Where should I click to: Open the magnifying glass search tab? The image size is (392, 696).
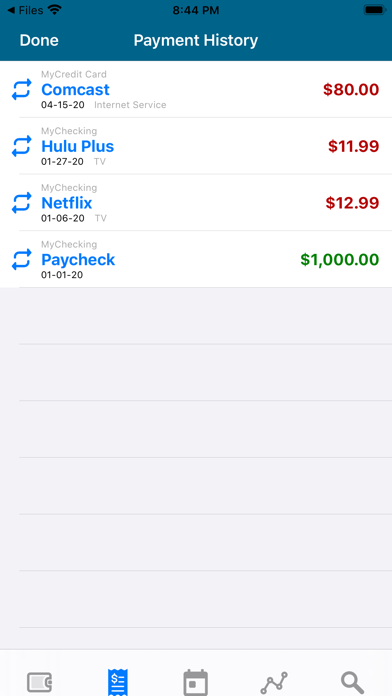coord(352,683)
